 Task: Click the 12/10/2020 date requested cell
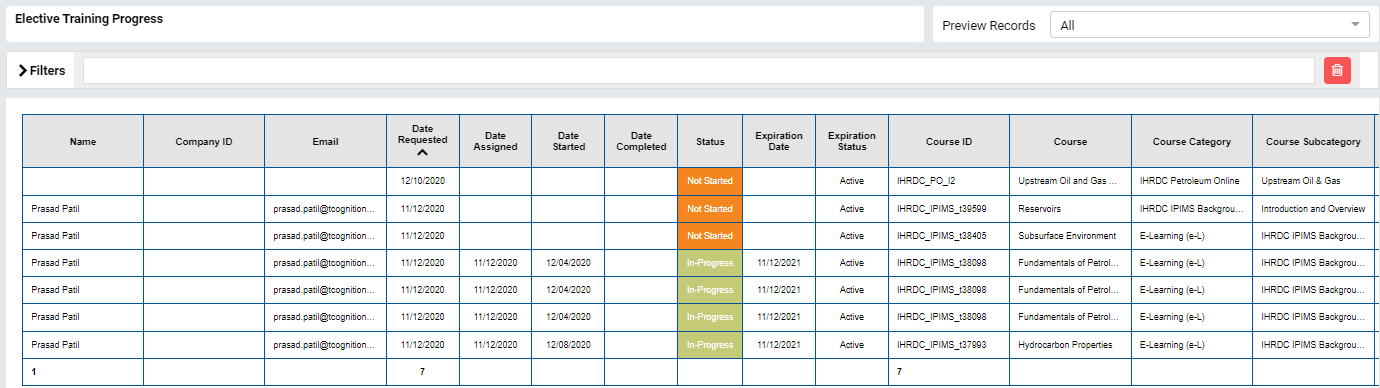[423, 181]
